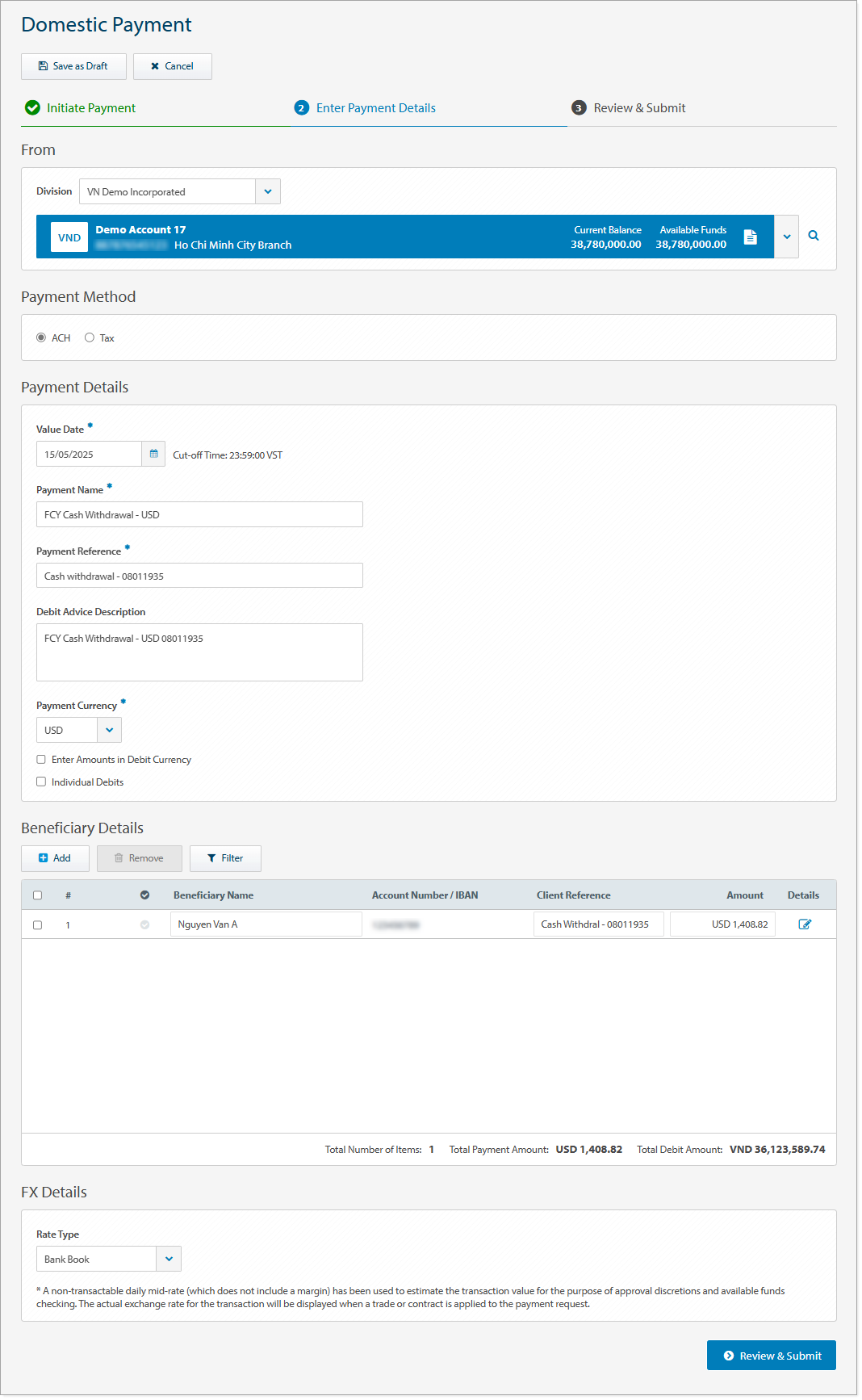Click the status check icon in table header
This screenshot has width=862, height=1400.
point(145,895)
